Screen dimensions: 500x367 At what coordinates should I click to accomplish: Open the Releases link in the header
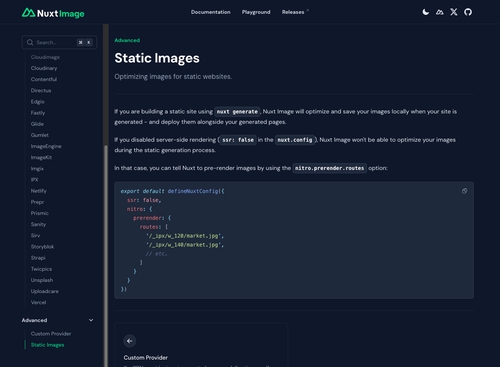[293, 12]
